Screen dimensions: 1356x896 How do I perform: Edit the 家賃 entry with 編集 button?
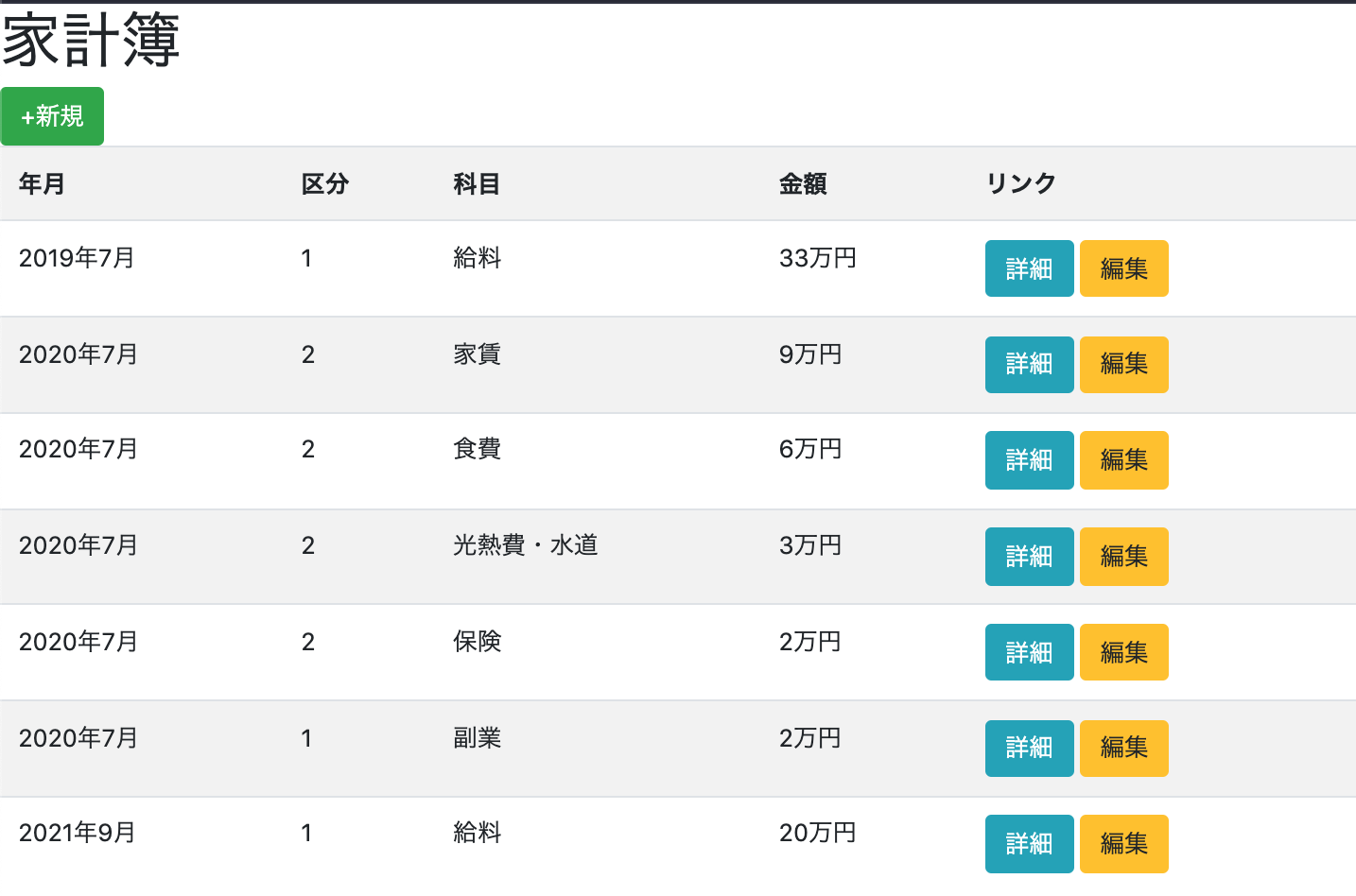click(x=1123, y=364)
